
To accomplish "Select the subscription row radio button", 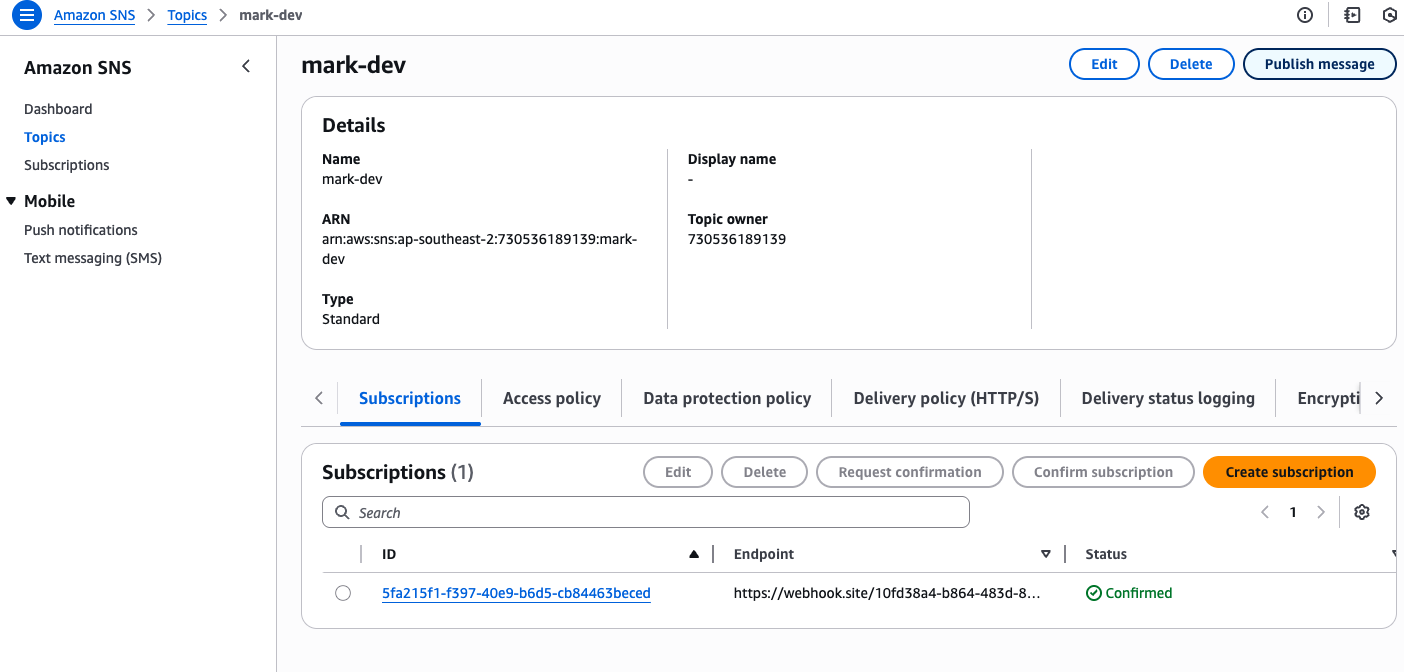I will pyautogui.click(x=343, y=593).
